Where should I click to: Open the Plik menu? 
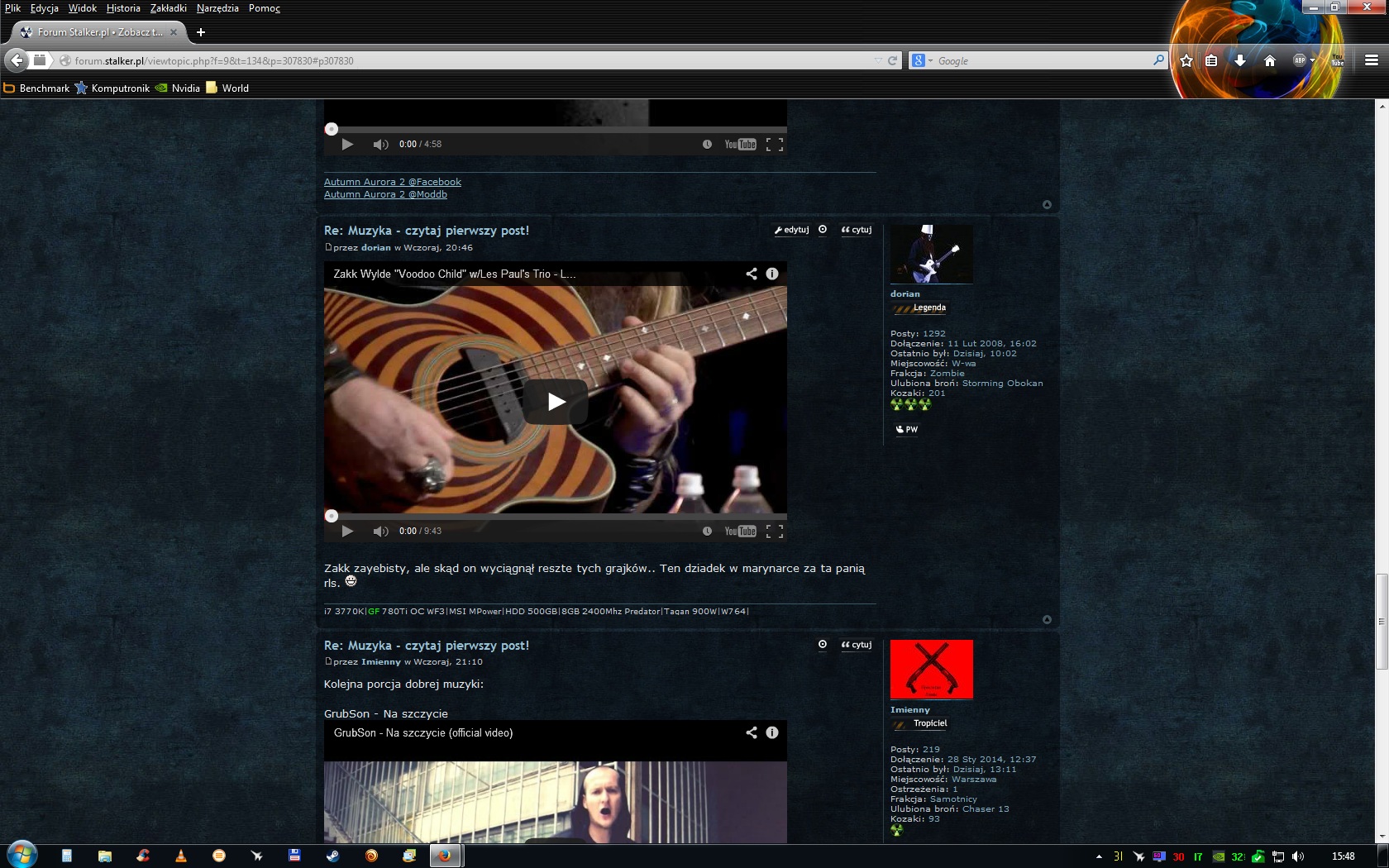(12, 8)
